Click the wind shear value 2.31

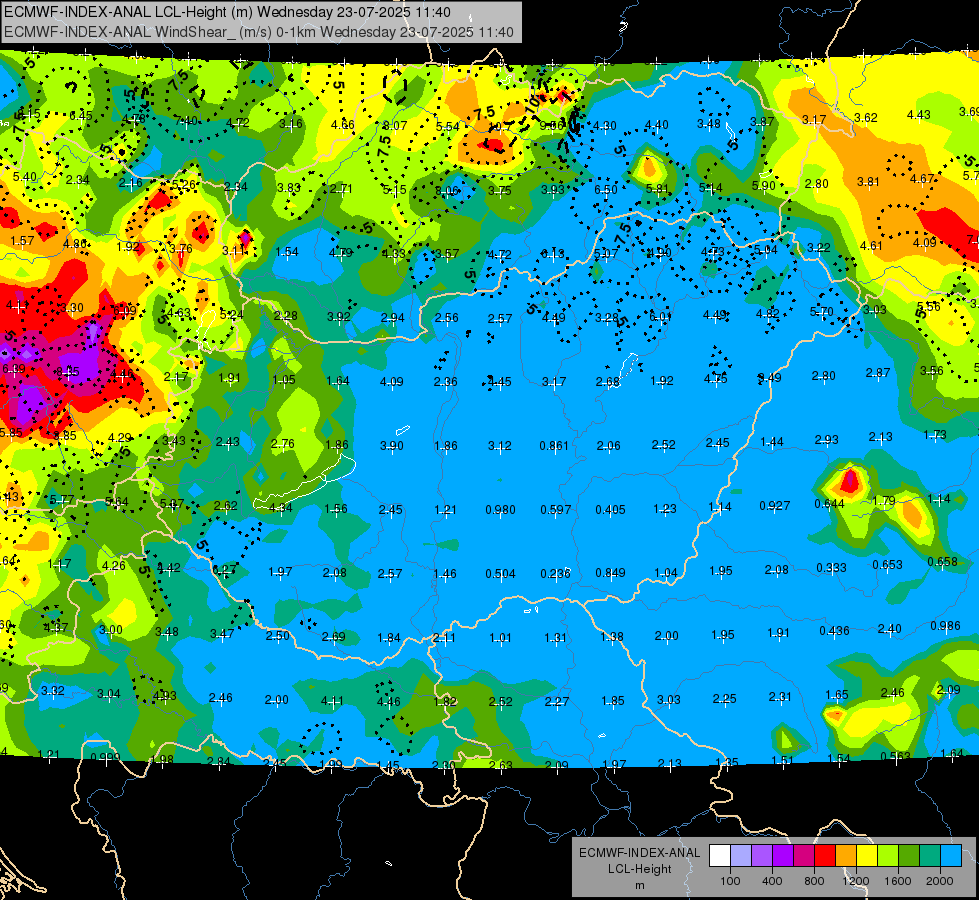click(780, 696)
